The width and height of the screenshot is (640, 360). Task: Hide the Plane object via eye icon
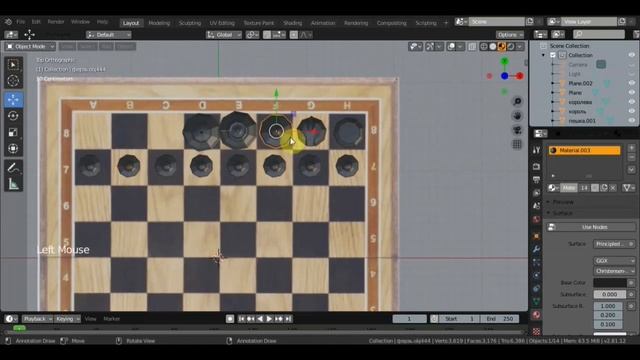631,93
